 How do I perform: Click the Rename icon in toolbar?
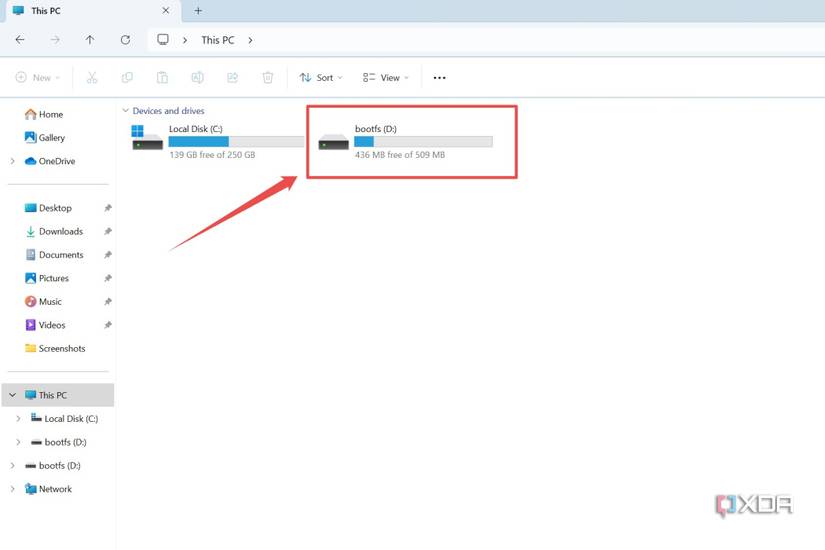197,78
